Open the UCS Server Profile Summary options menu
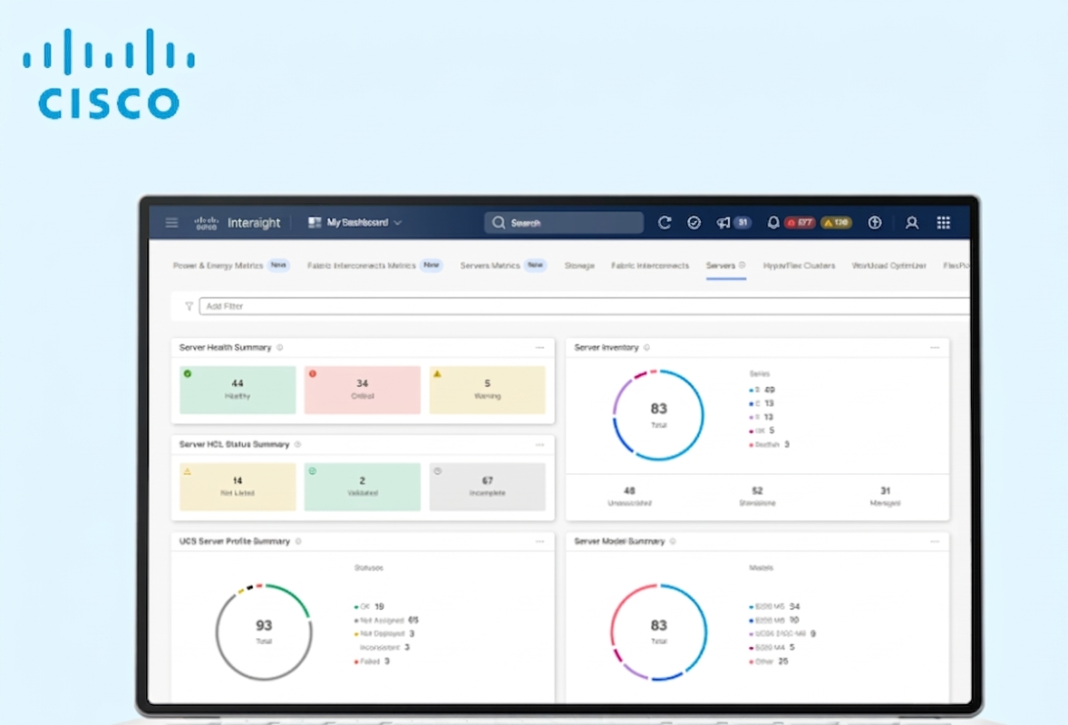 (x=540, y=541)
